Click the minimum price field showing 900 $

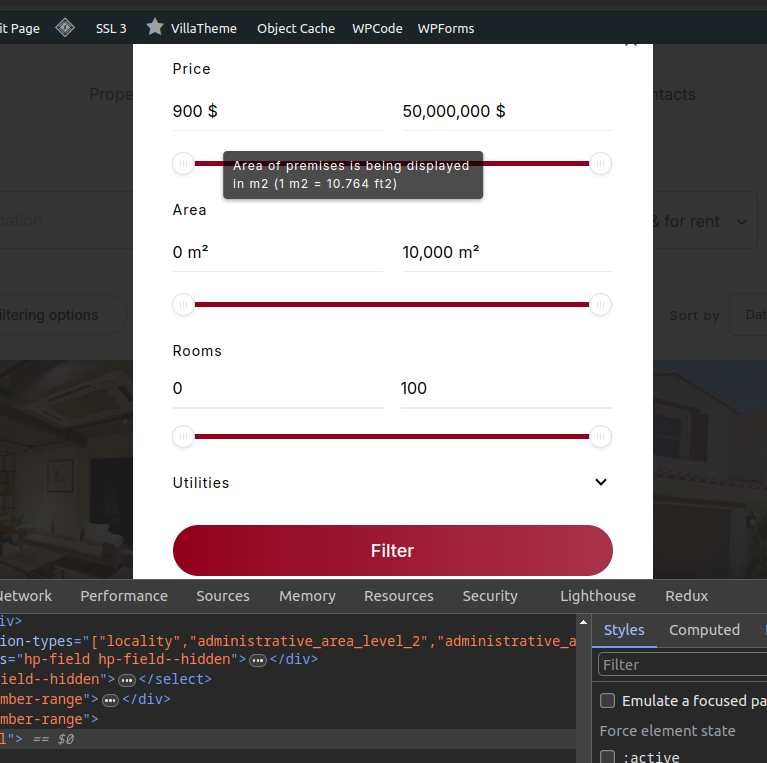pyautogui.click(x=277, y=111)
